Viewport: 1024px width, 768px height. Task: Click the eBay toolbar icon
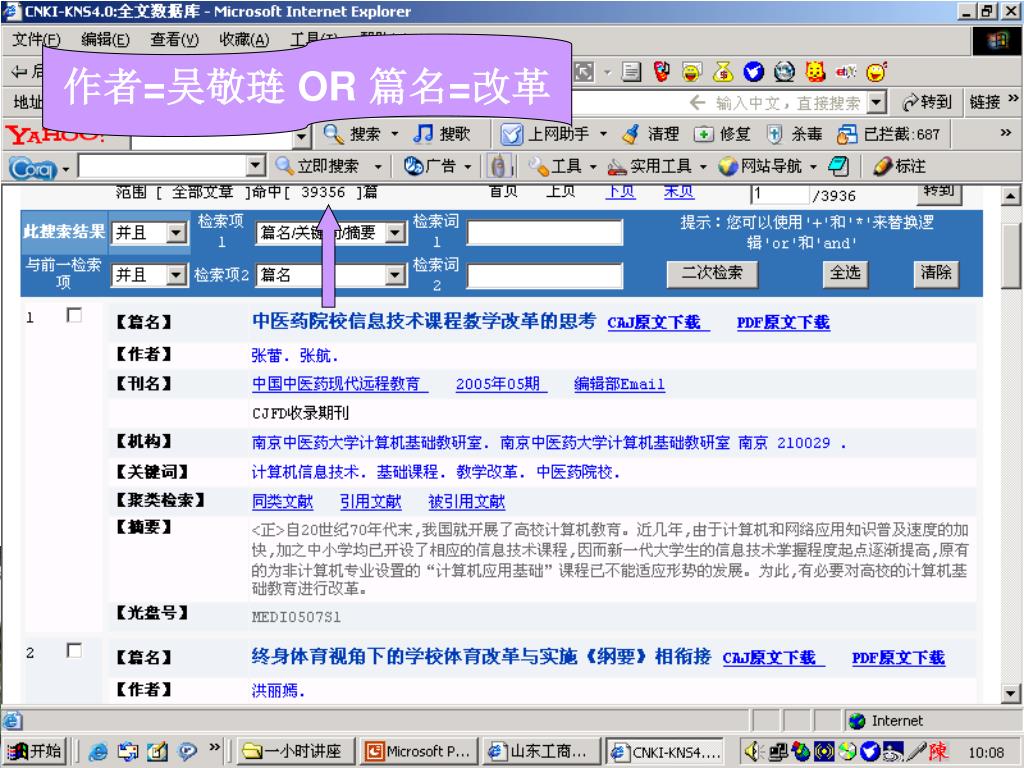click(x=846, y=71)
